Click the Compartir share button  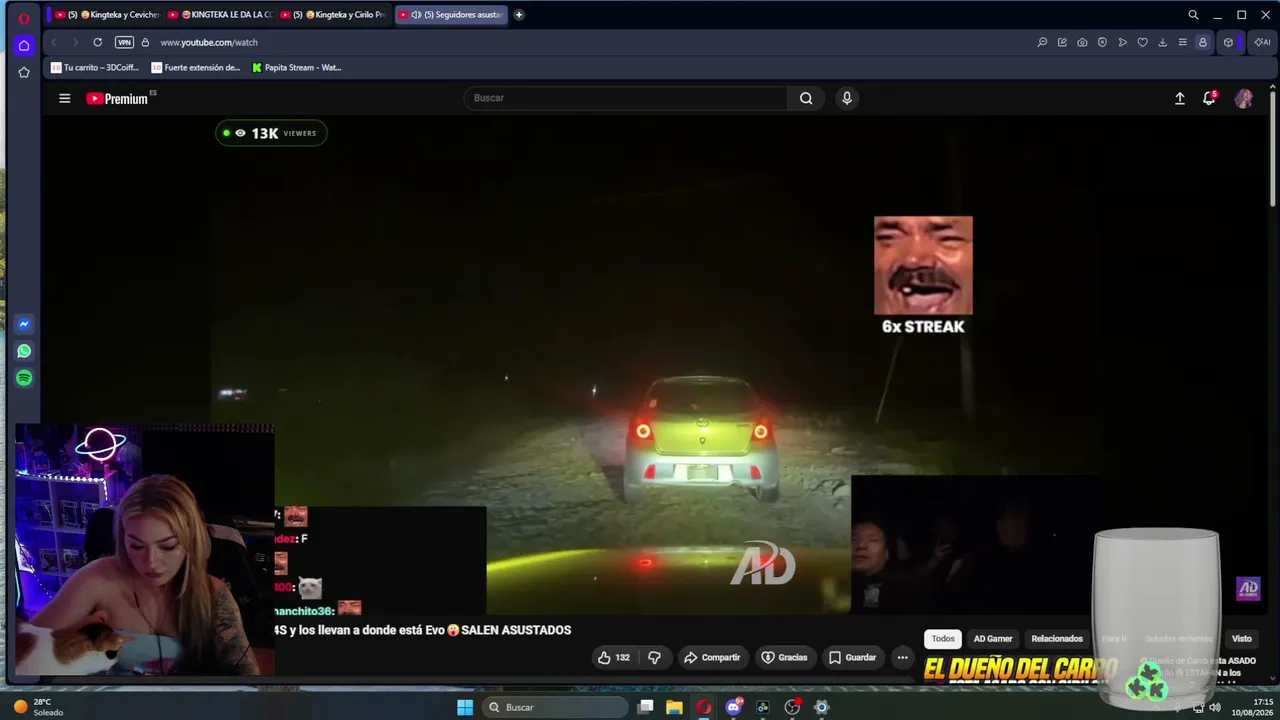click(x=712, y=657)
